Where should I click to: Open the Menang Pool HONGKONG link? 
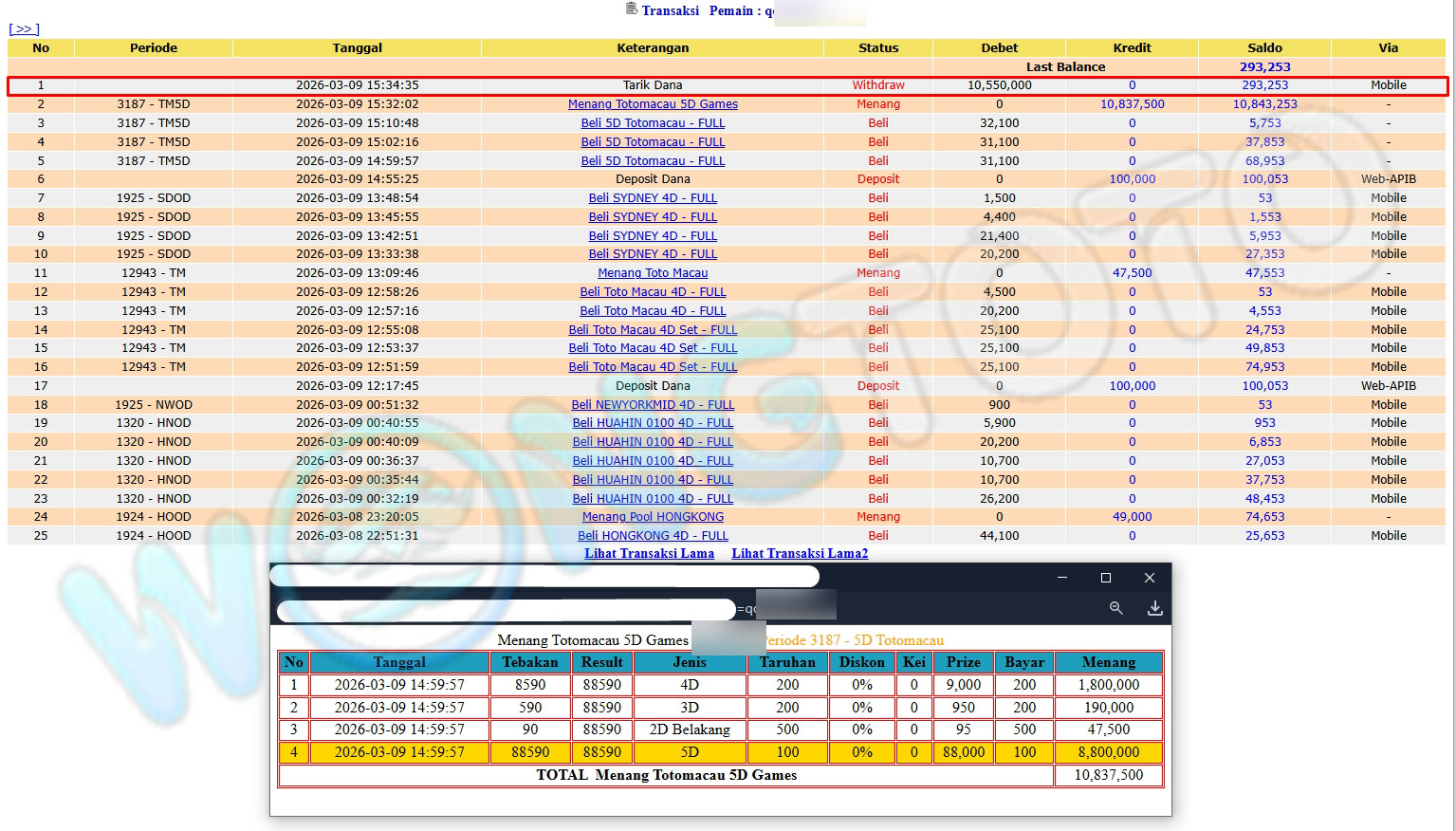click(x=653, y=517)
